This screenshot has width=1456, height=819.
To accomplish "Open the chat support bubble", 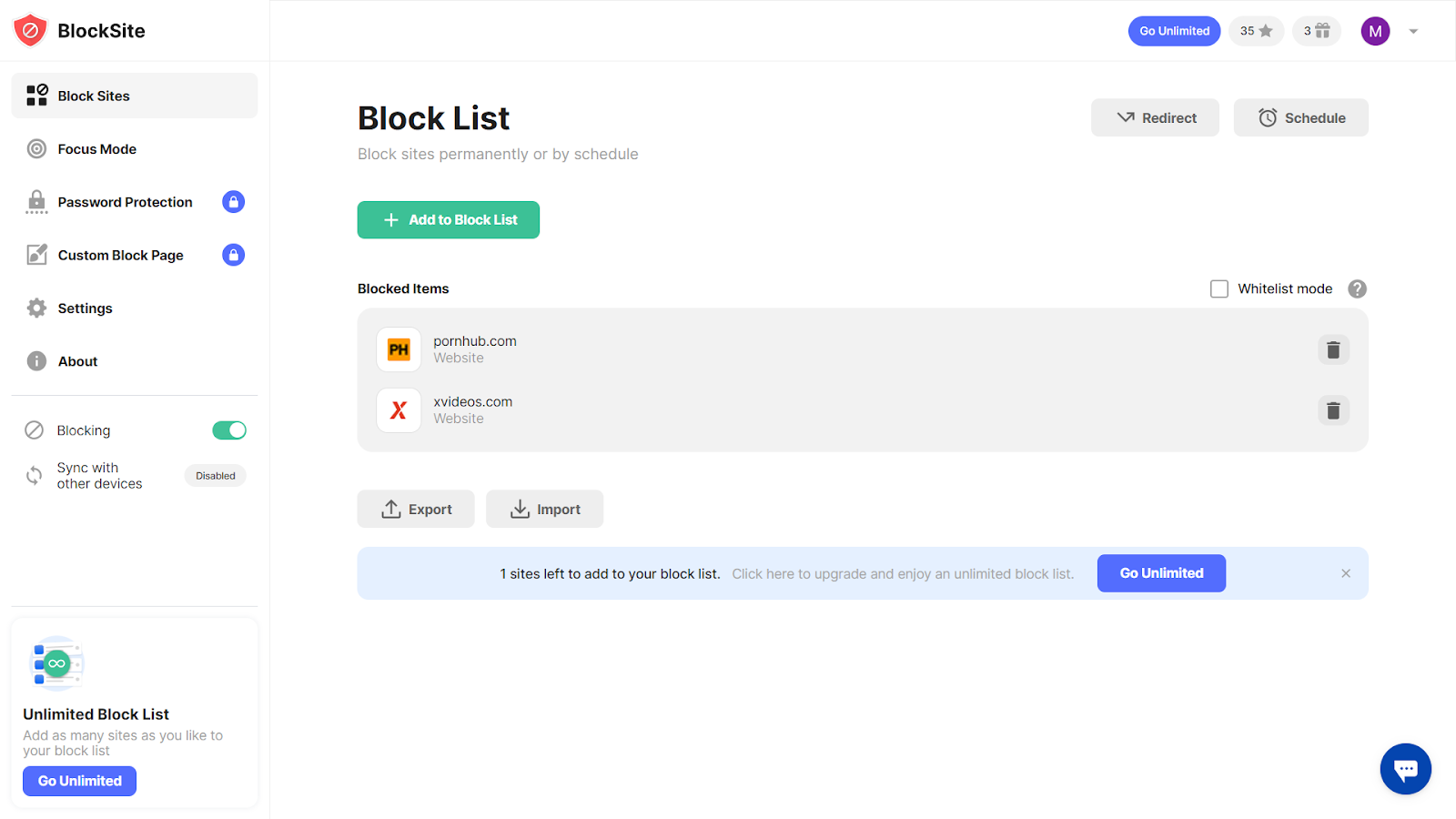I will [x=1405, y=768].
